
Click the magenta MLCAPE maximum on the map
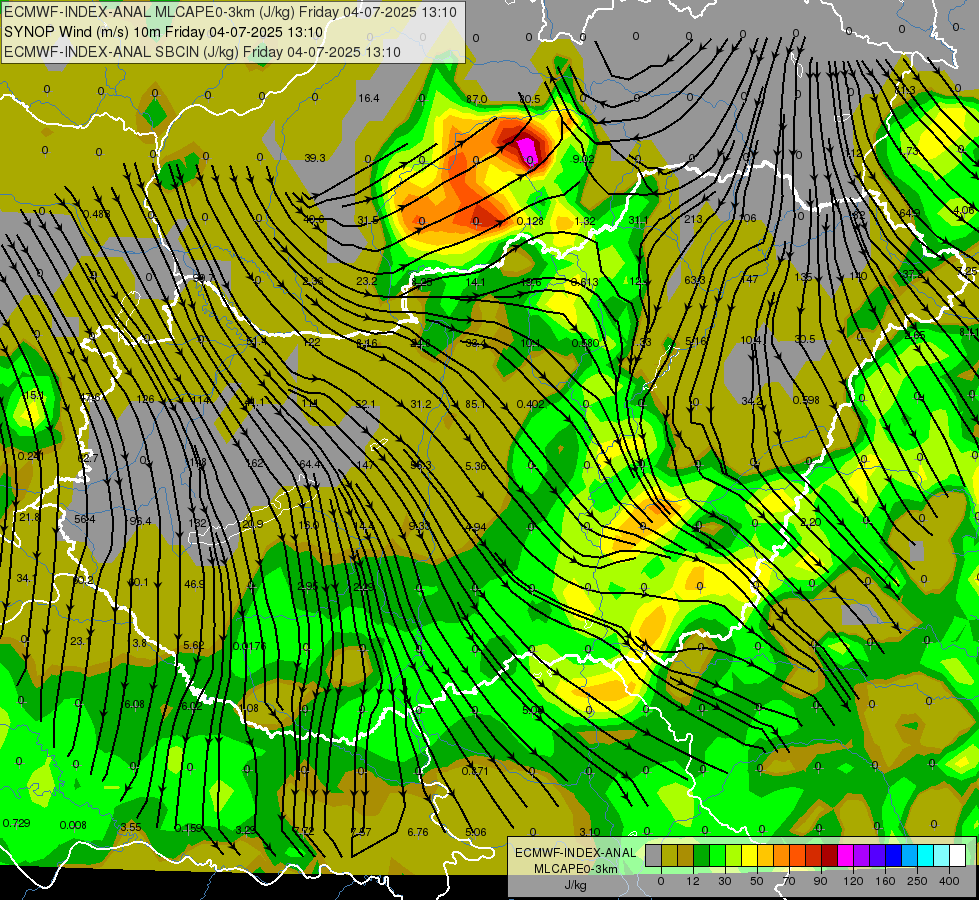527,150
